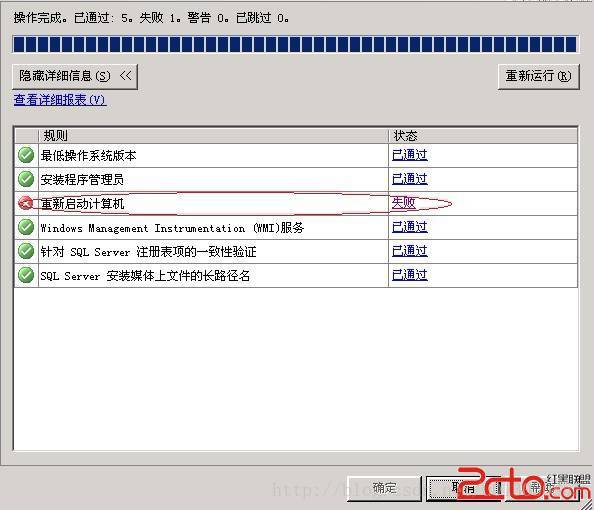
Task: Select 针对 SQL Server 注册表项的一致性验证 text
Action: 148,252
